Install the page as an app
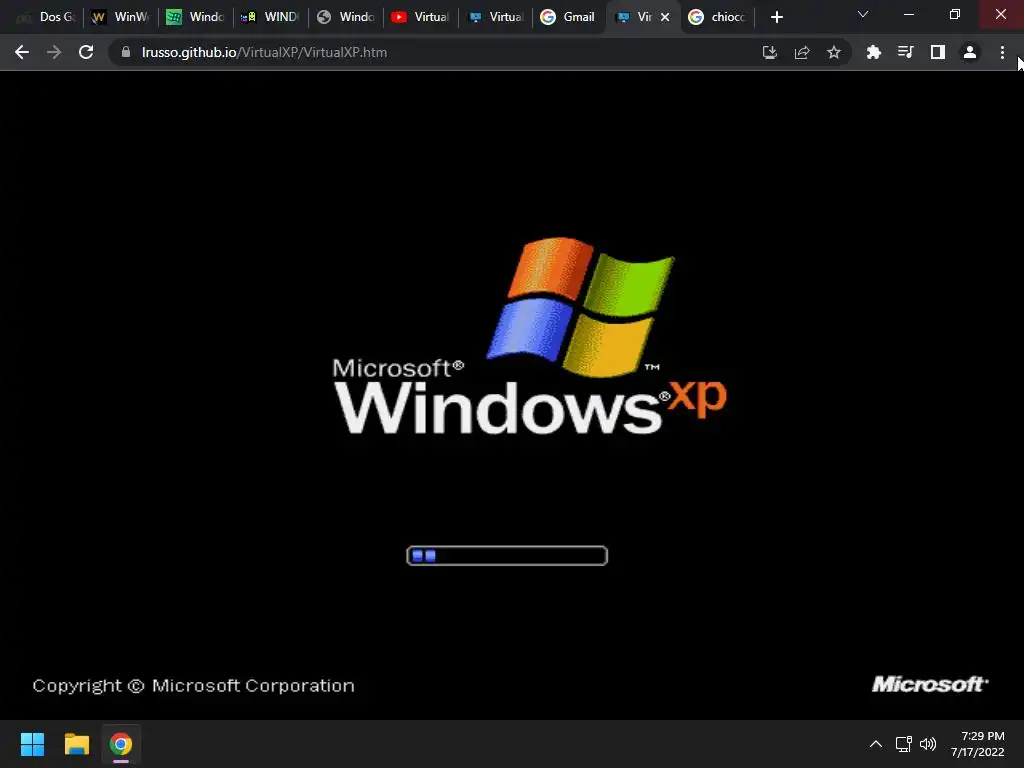Image resolution: width=1024 pixels, height=768 pixels. click(x=770, y=52)
